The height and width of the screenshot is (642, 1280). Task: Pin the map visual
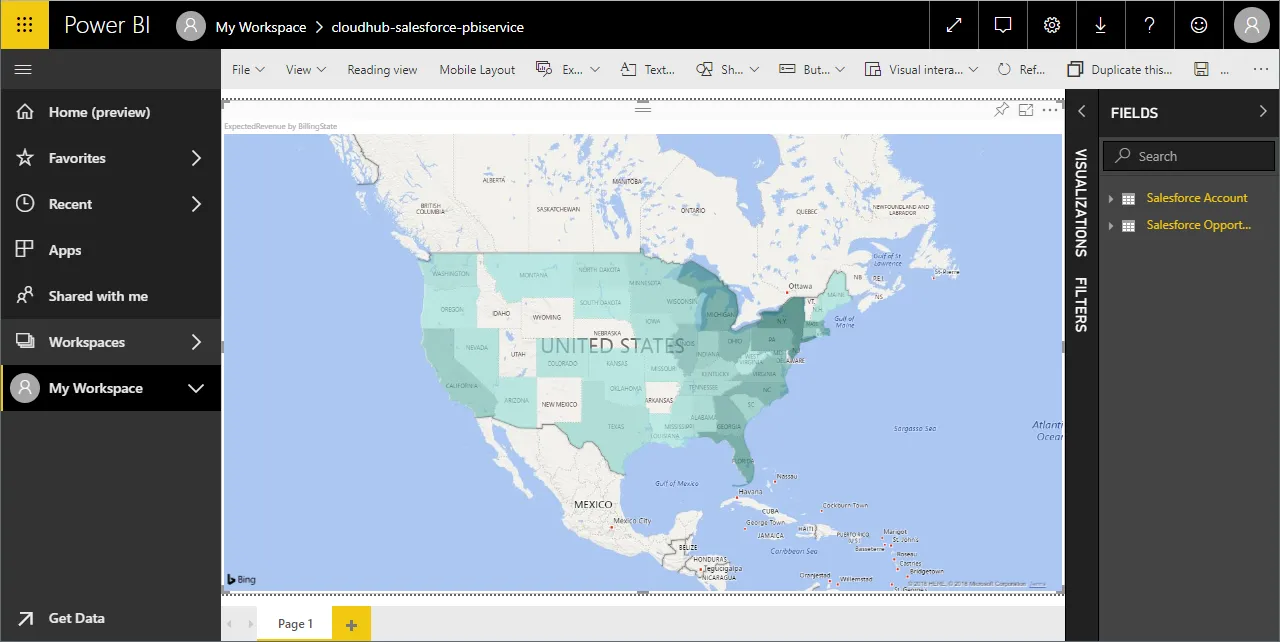[1001, 110]
